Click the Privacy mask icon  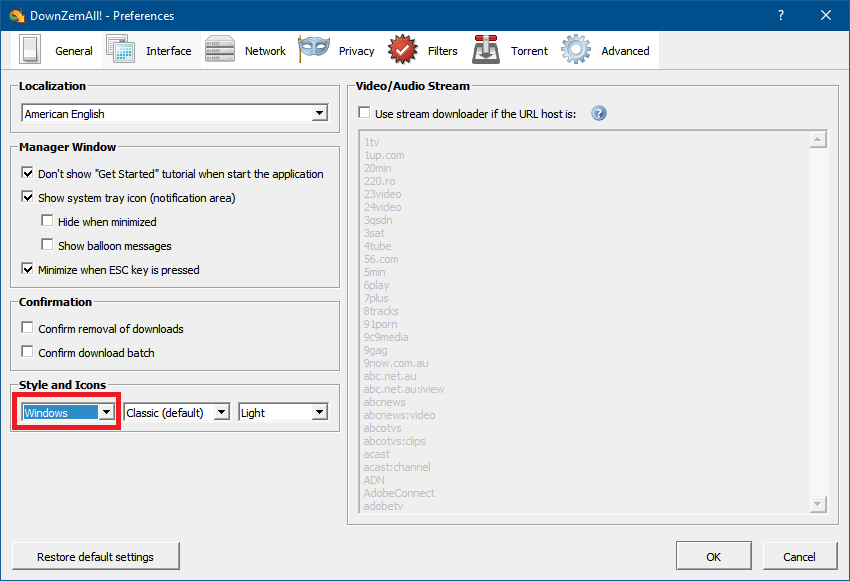314,49
